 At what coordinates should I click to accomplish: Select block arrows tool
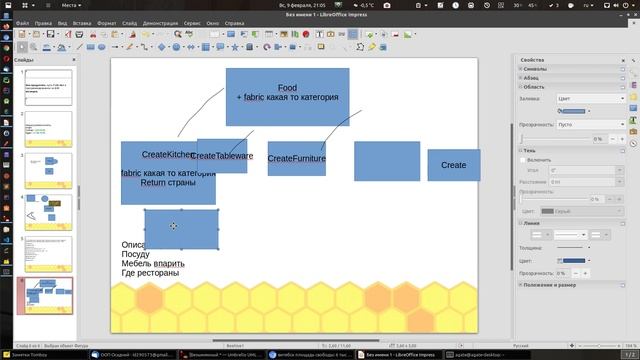point(191,47)
